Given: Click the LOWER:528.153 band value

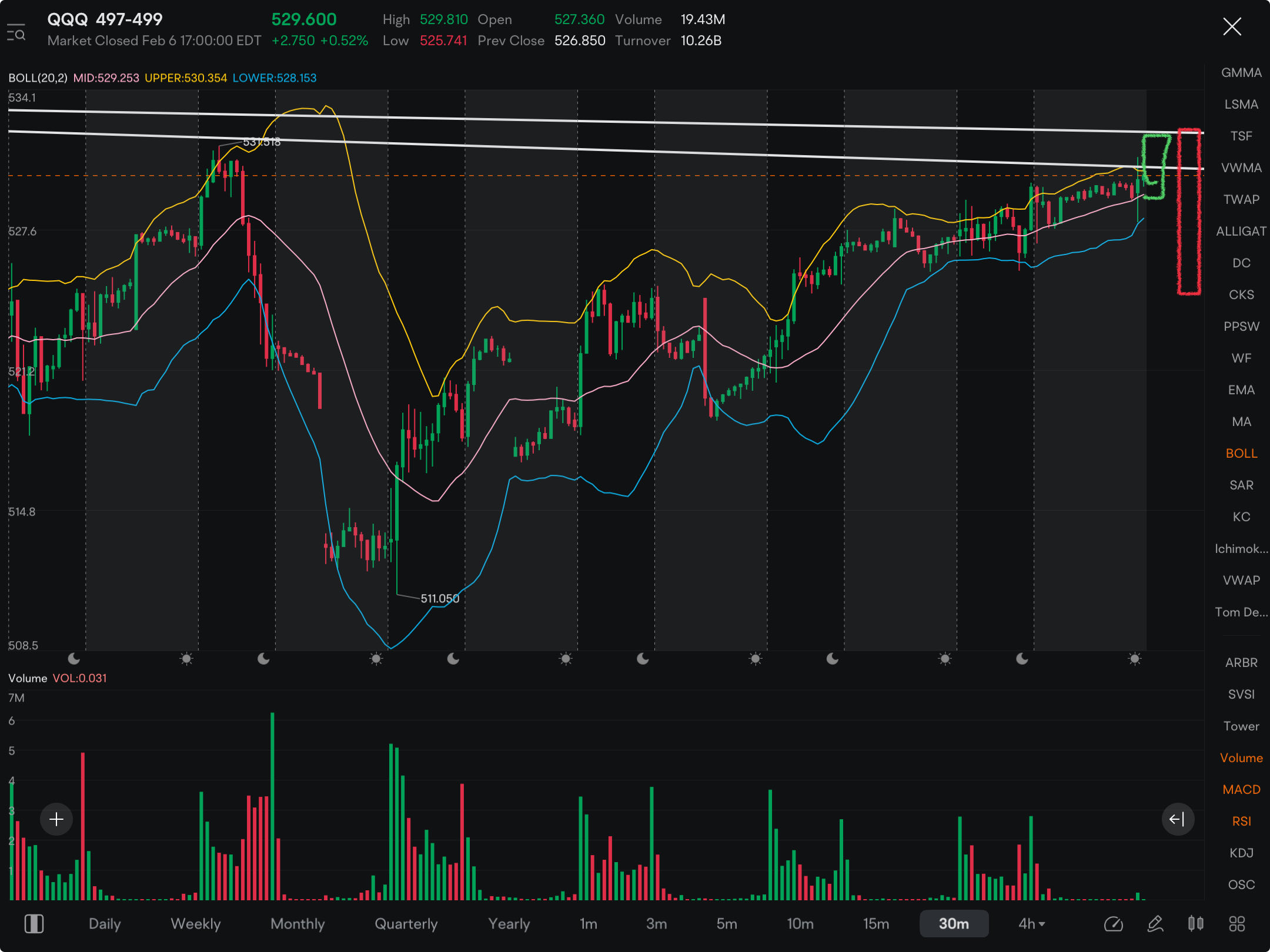Looking at the screenshot, I should [x=275, y=78].
